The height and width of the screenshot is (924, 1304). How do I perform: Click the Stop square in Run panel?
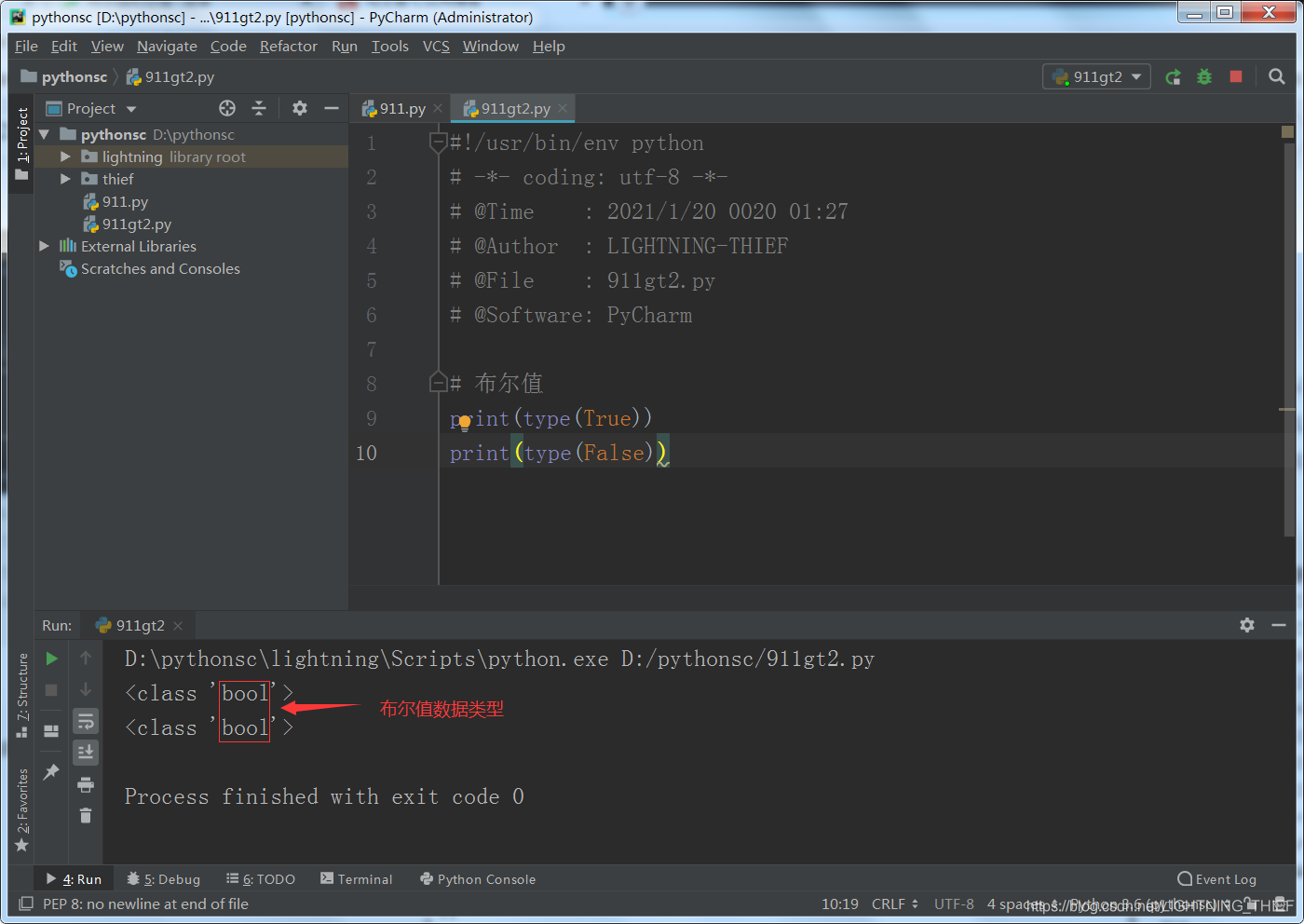tap(52, 690)
